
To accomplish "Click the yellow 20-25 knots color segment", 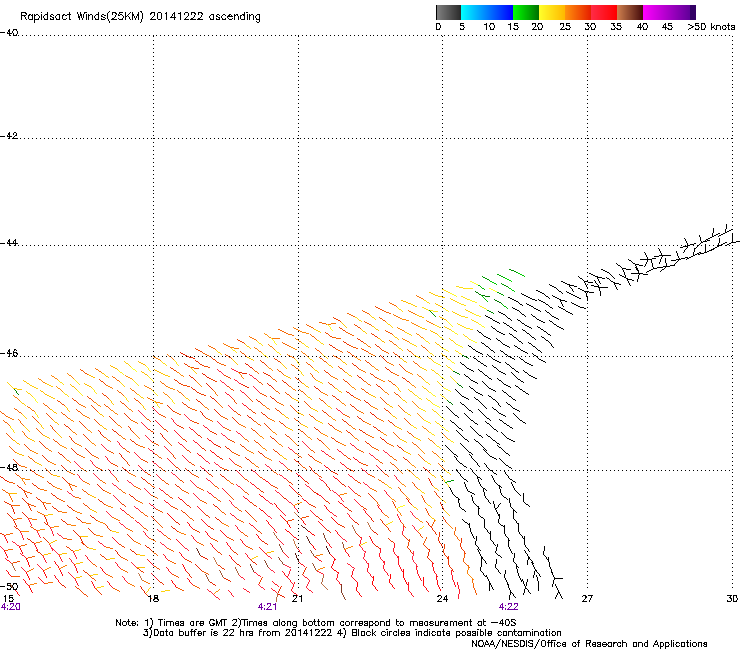I will tap(552, 12).
